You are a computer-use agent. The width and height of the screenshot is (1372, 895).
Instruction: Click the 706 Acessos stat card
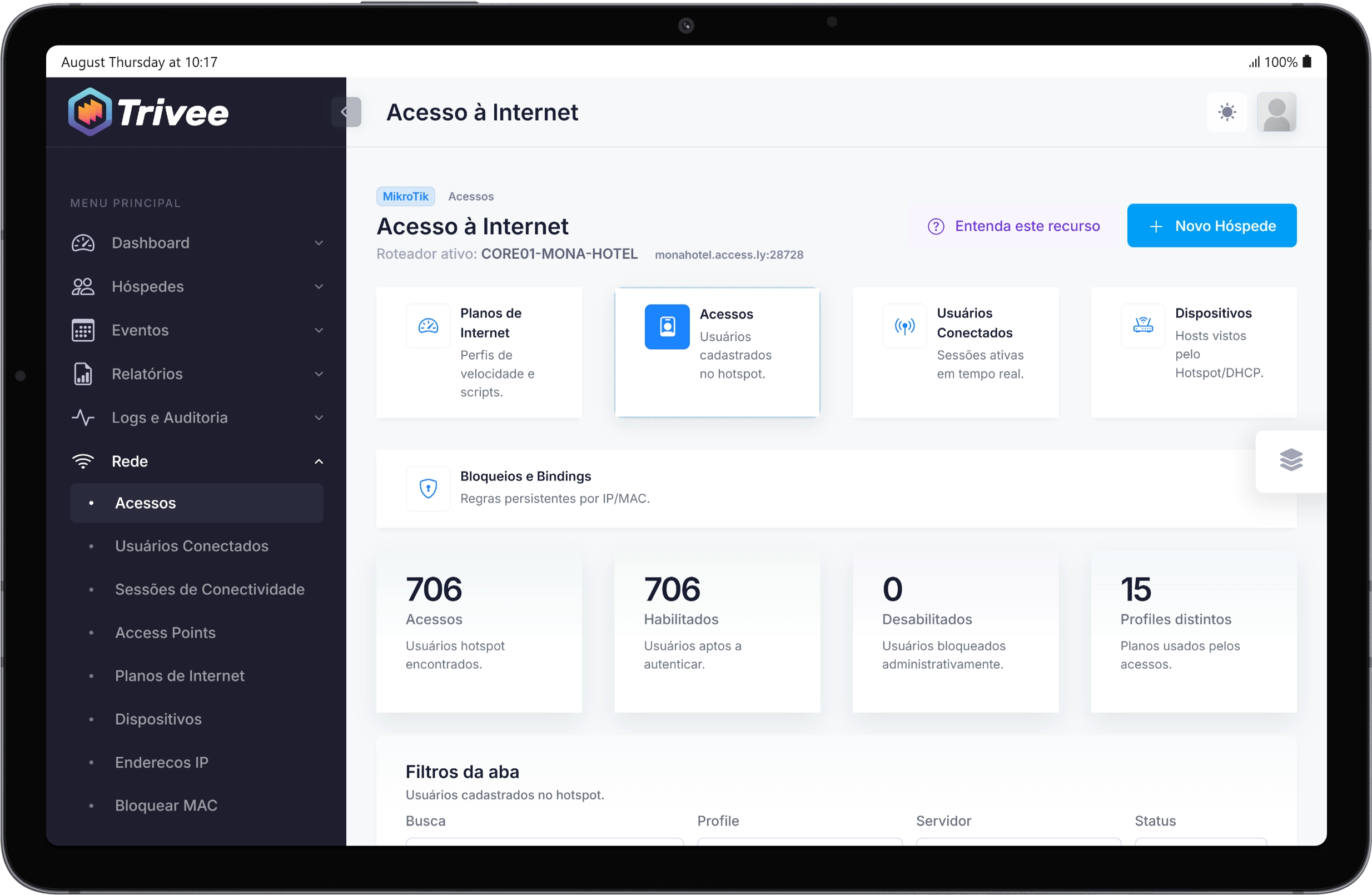[479, 632]
